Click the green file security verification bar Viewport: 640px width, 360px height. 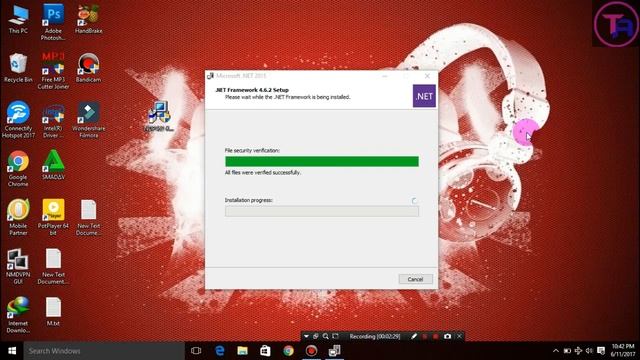(322, 162)
